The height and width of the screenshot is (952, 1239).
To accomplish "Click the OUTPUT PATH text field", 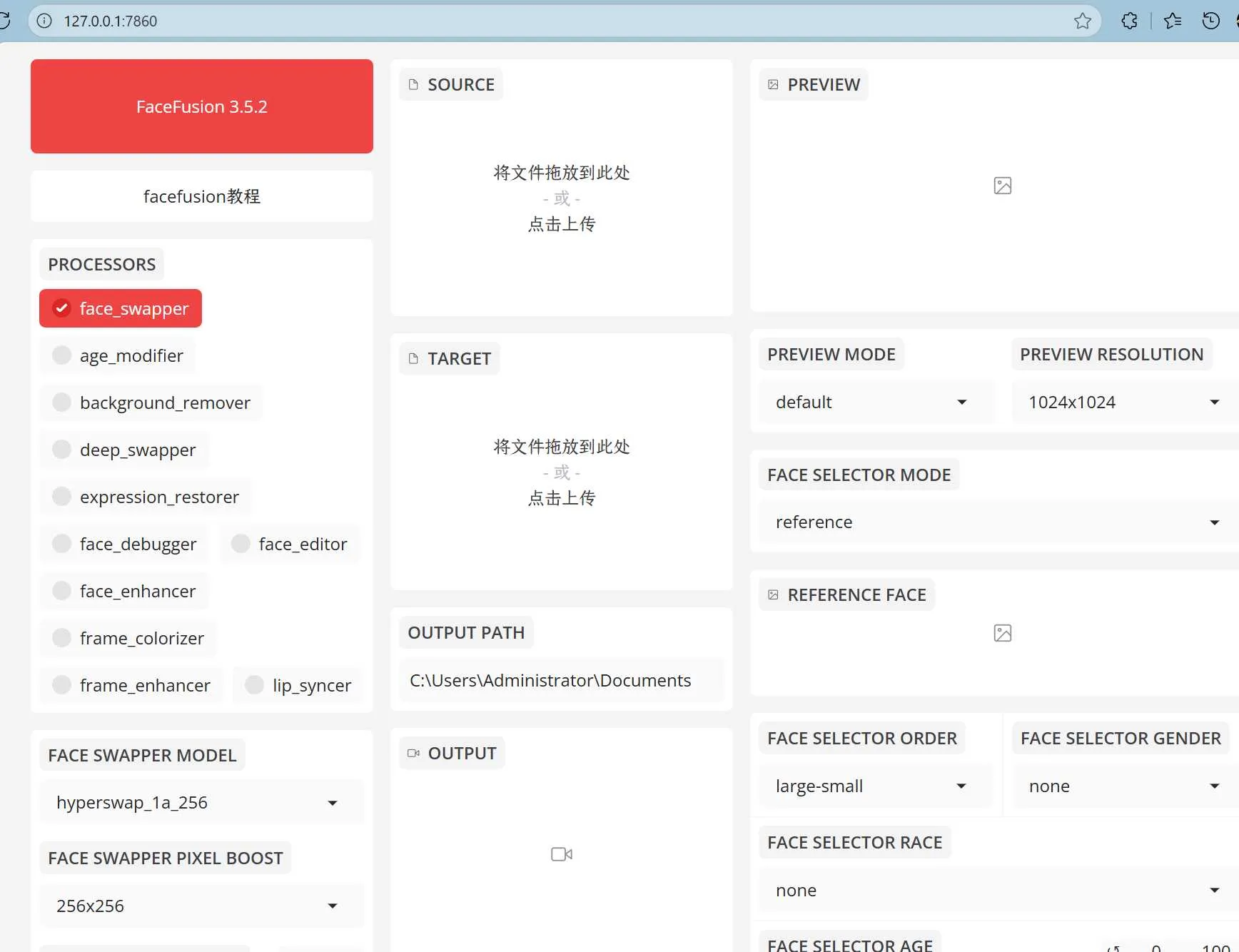I will pyautogui.click(x=562, y=680).
